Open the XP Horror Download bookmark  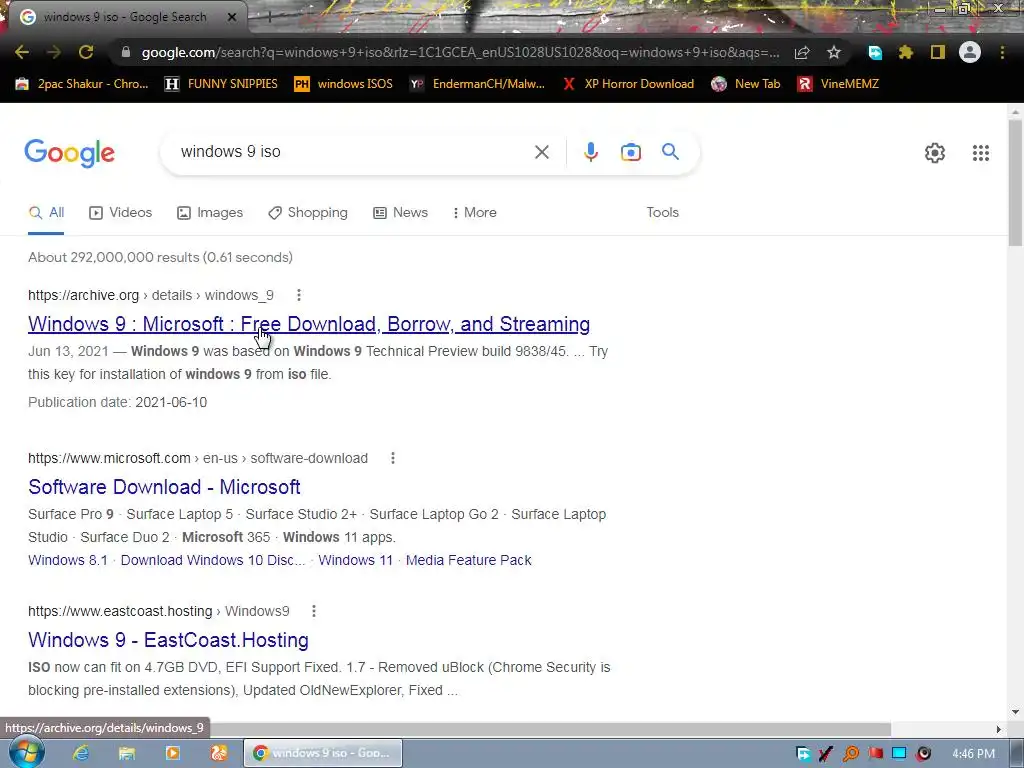click(x=628, y=84)
